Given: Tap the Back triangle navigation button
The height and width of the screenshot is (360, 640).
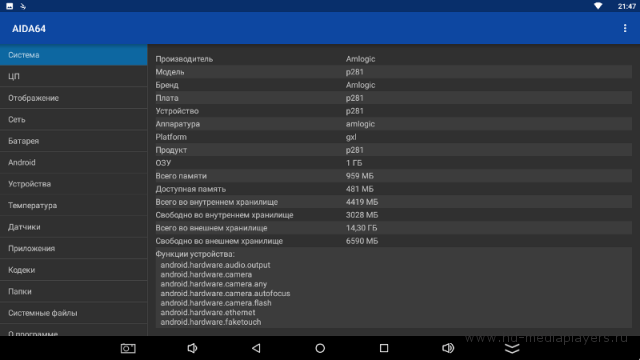Looking at the screenshot, I should (256, 348).
